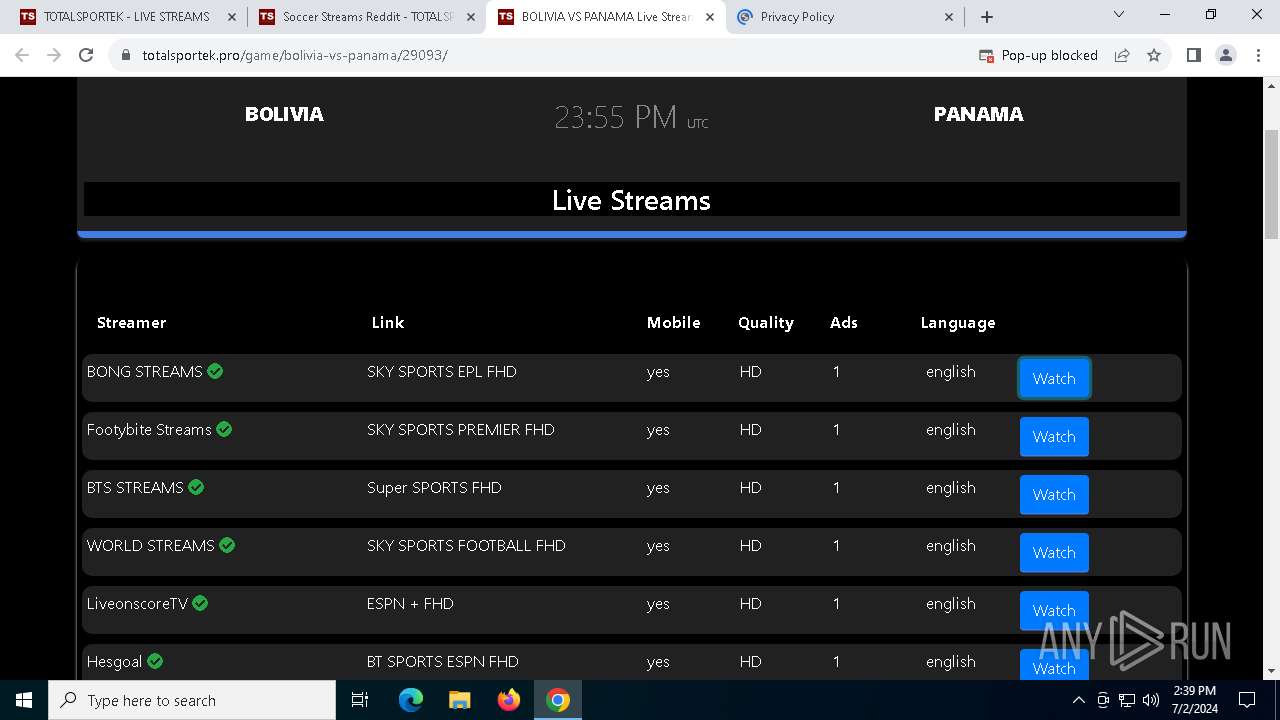Click the BOLIVIA team name
Image resolution: width=1280 pixels, height=720 pixels.
click(284, 114)
